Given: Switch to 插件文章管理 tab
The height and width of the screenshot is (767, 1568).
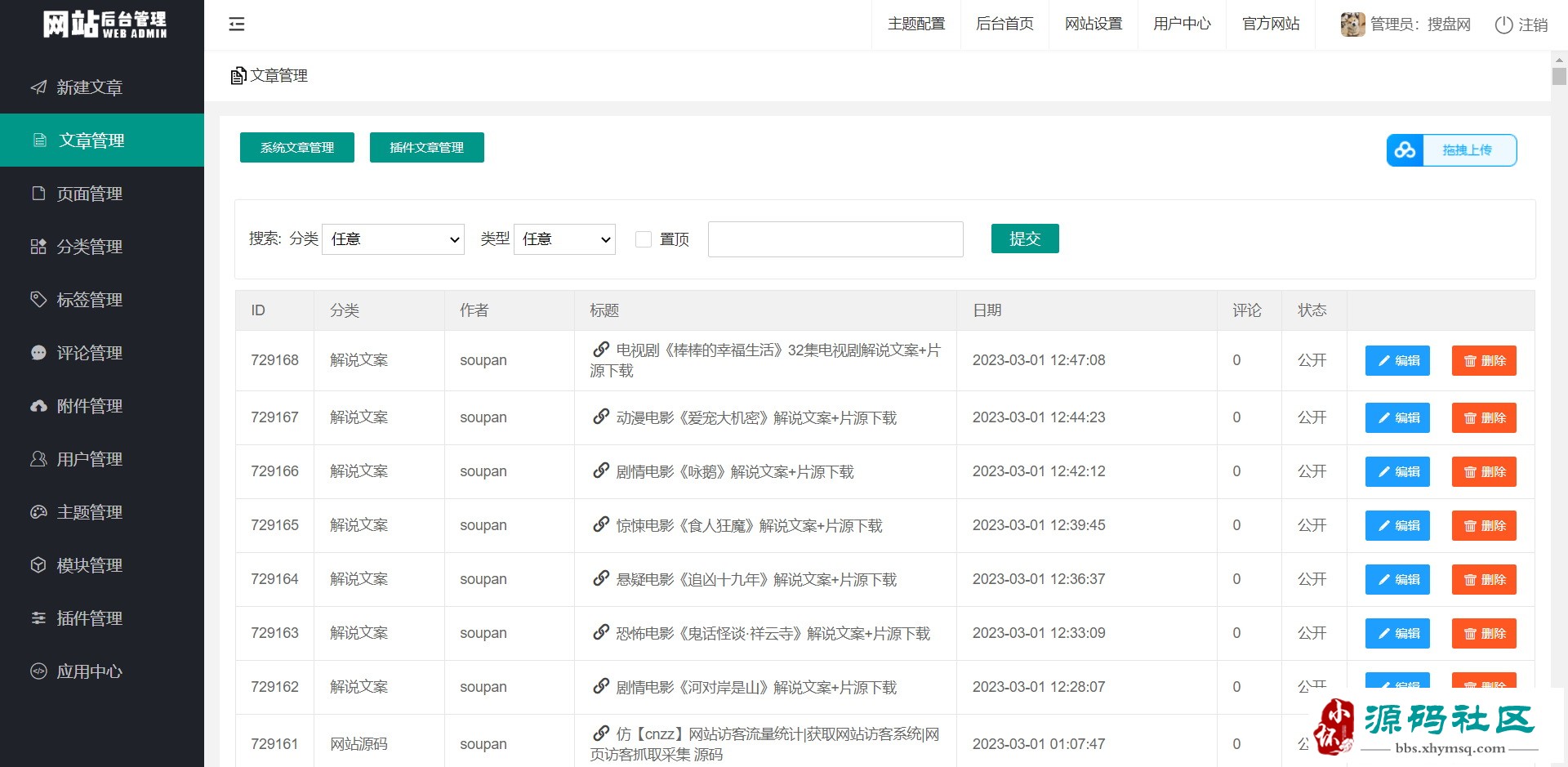Looking at the screenshot, I should pyautogui.click(x=426, y=148).
